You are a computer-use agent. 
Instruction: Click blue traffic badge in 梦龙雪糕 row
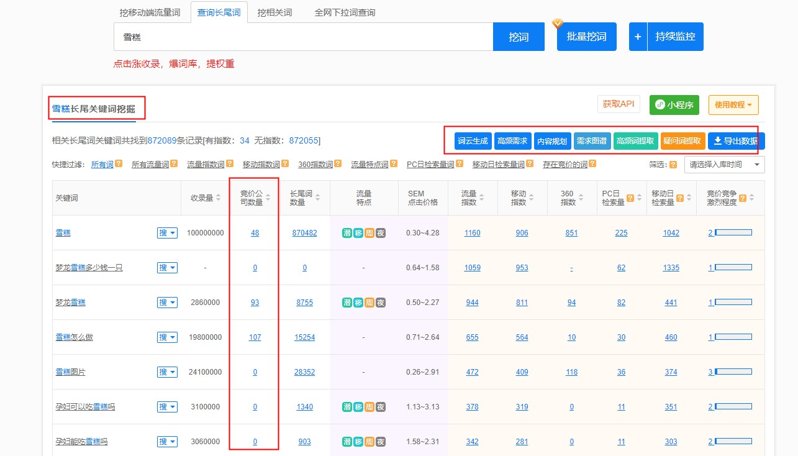click(x=358, y=302)
